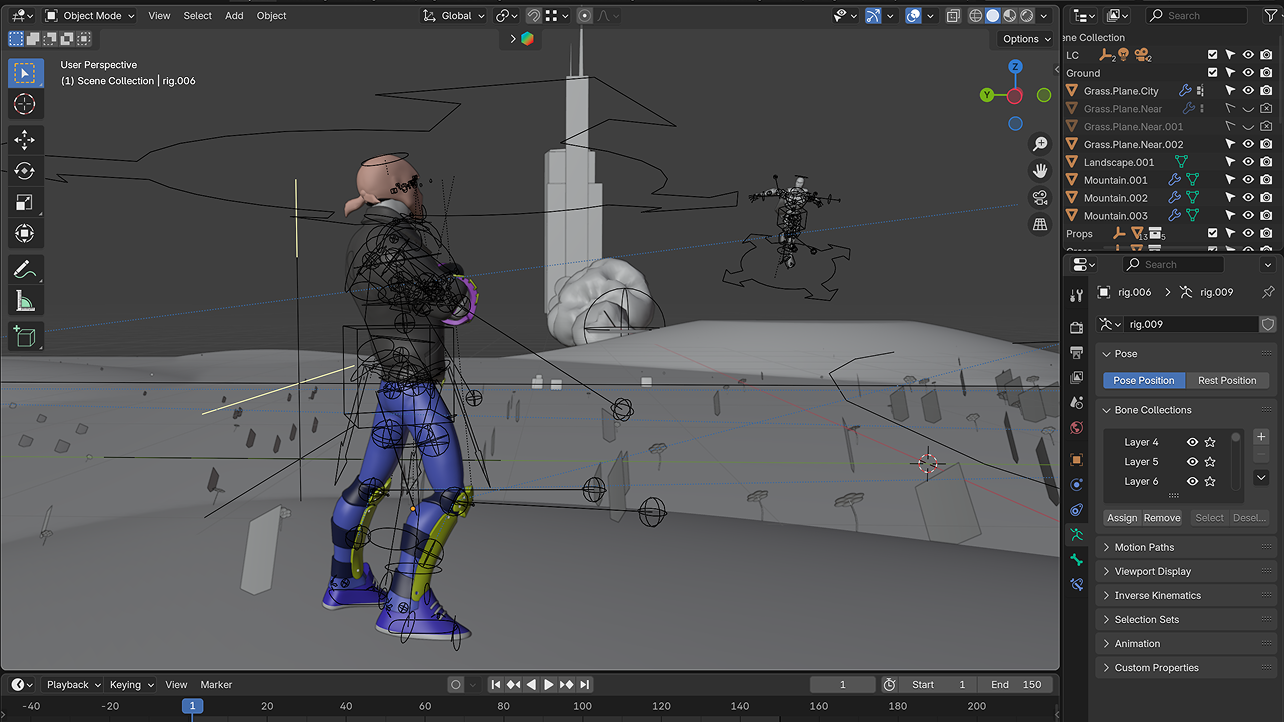Open the Object Mode dropdown
1284x722 pixels.
(x=91, y=15)
